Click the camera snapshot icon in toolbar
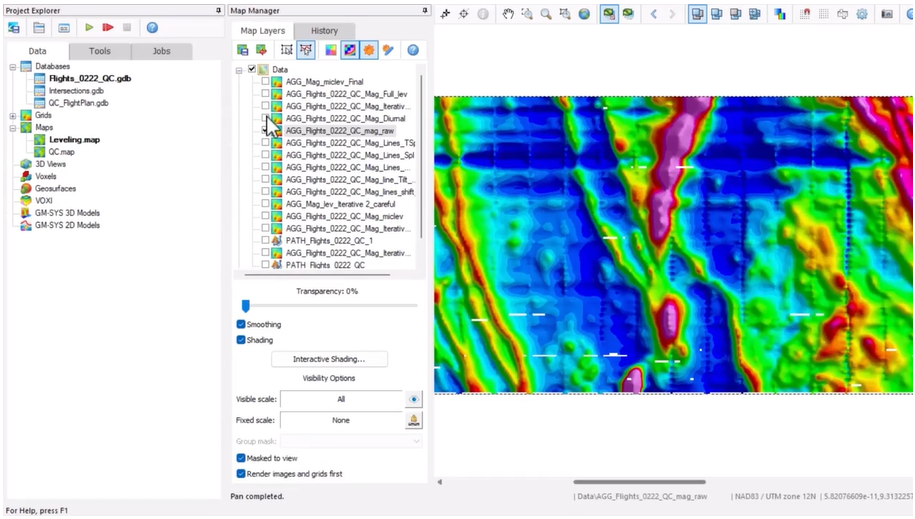The image size is (915, 519). 887,14
